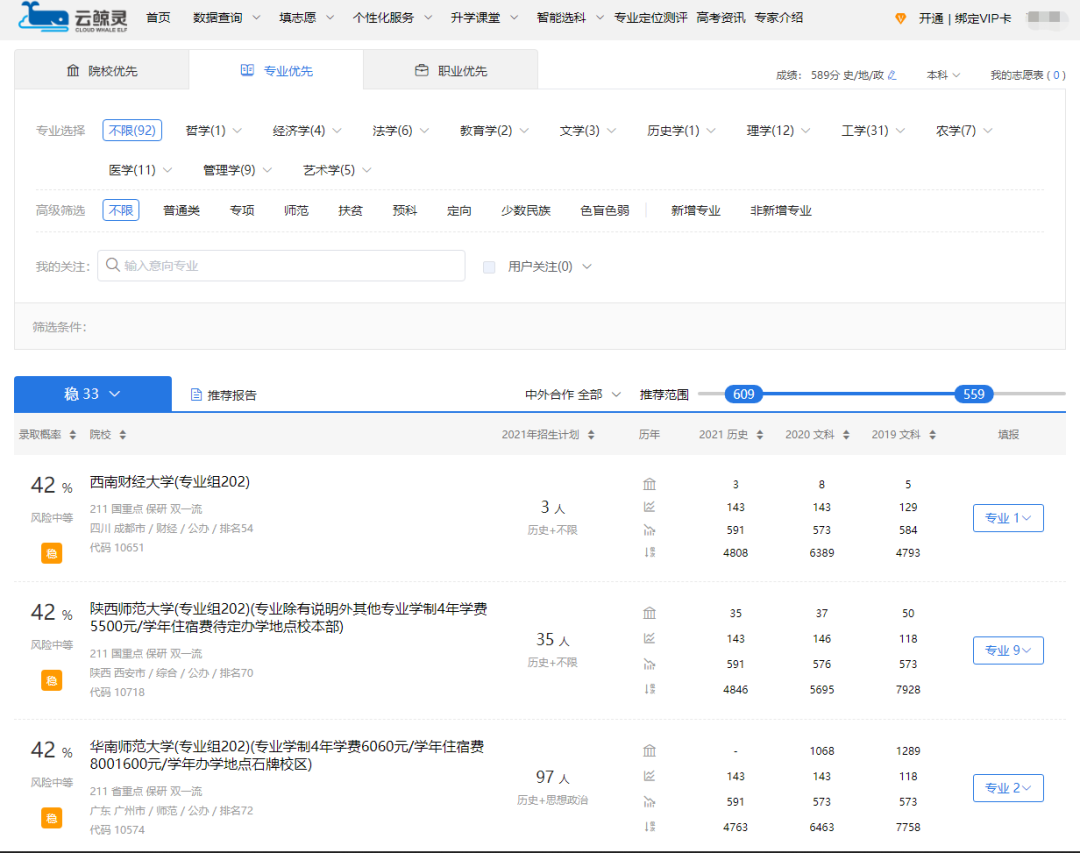Open 数据查询 menu
Viewport: 1080px width, 853px height.
click(227, 18)
